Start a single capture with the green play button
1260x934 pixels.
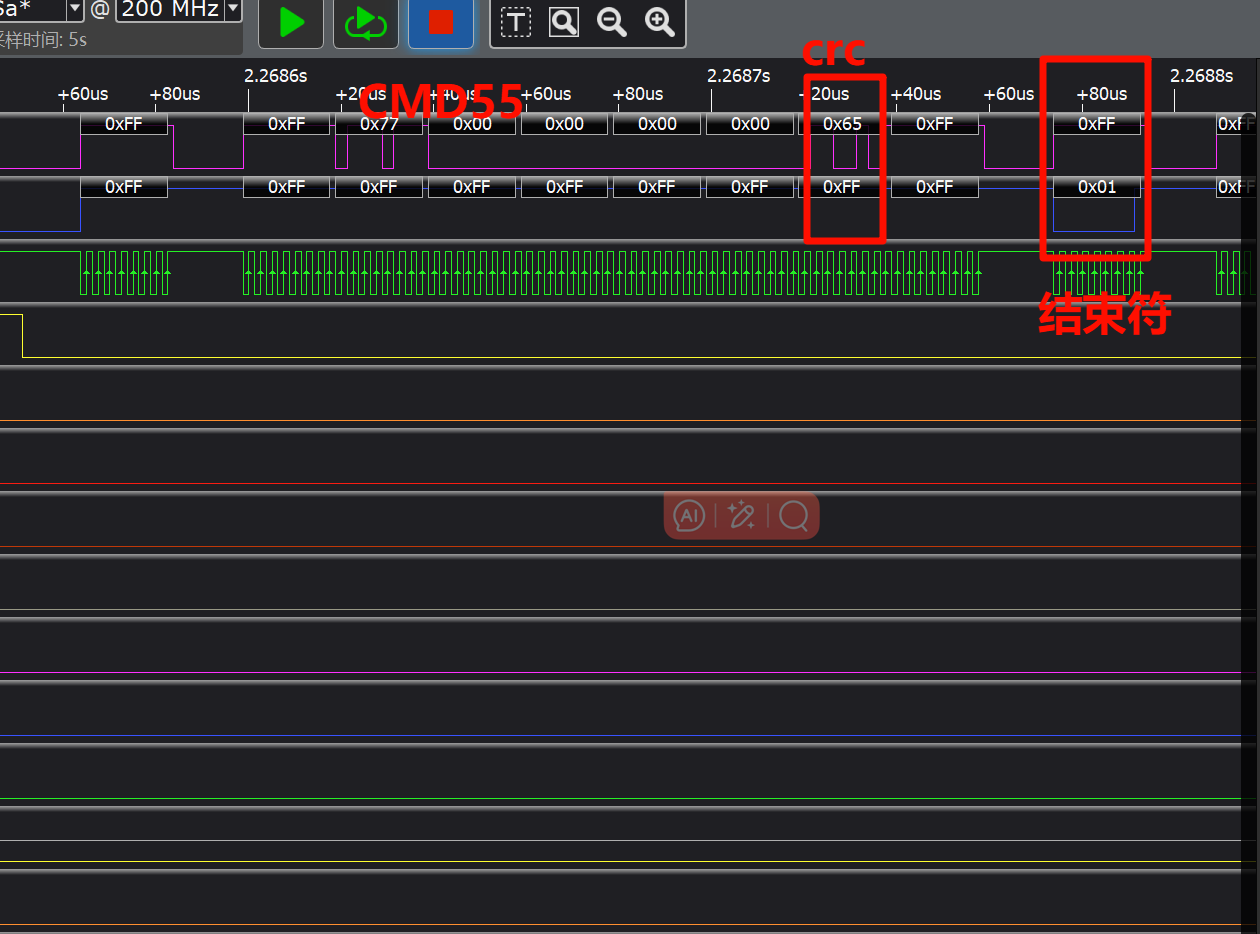point(291,23)
